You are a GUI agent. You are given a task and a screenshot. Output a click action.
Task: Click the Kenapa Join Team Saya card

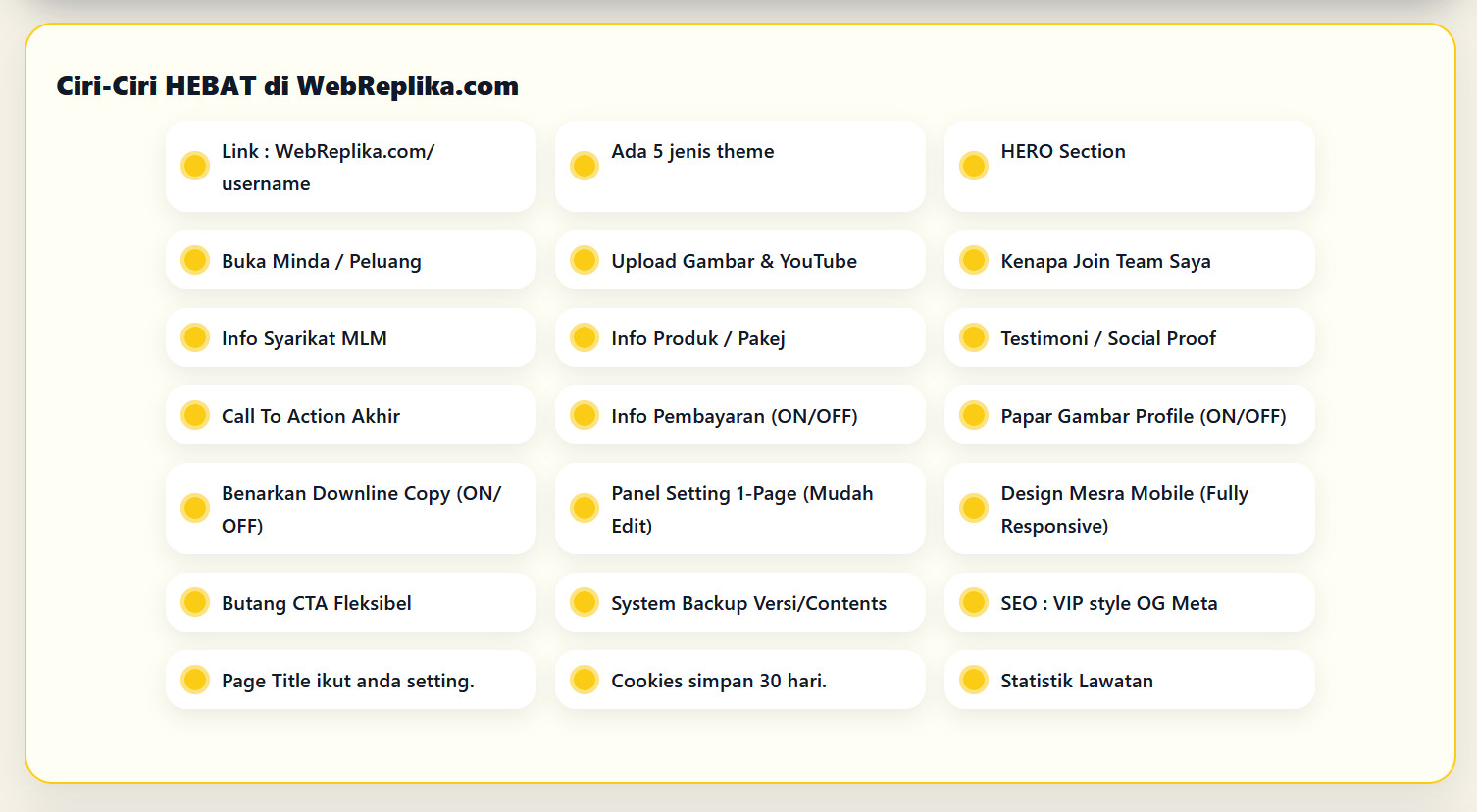pyautogui.click(x=1129, y=261)
